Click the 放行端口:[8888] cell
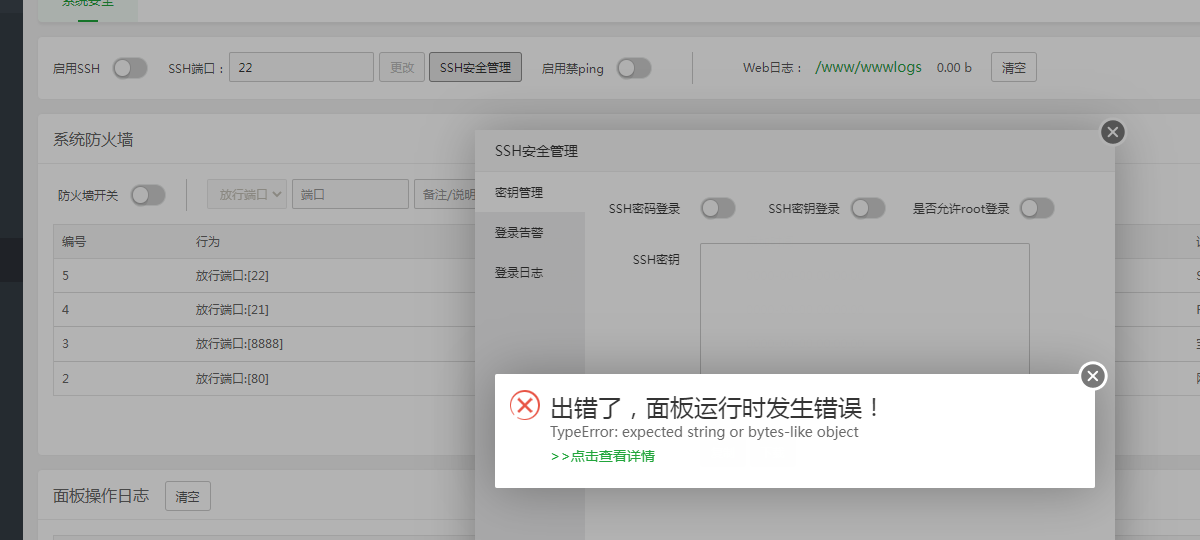This screenshot has height=540, width=1200. coord(240,344)
